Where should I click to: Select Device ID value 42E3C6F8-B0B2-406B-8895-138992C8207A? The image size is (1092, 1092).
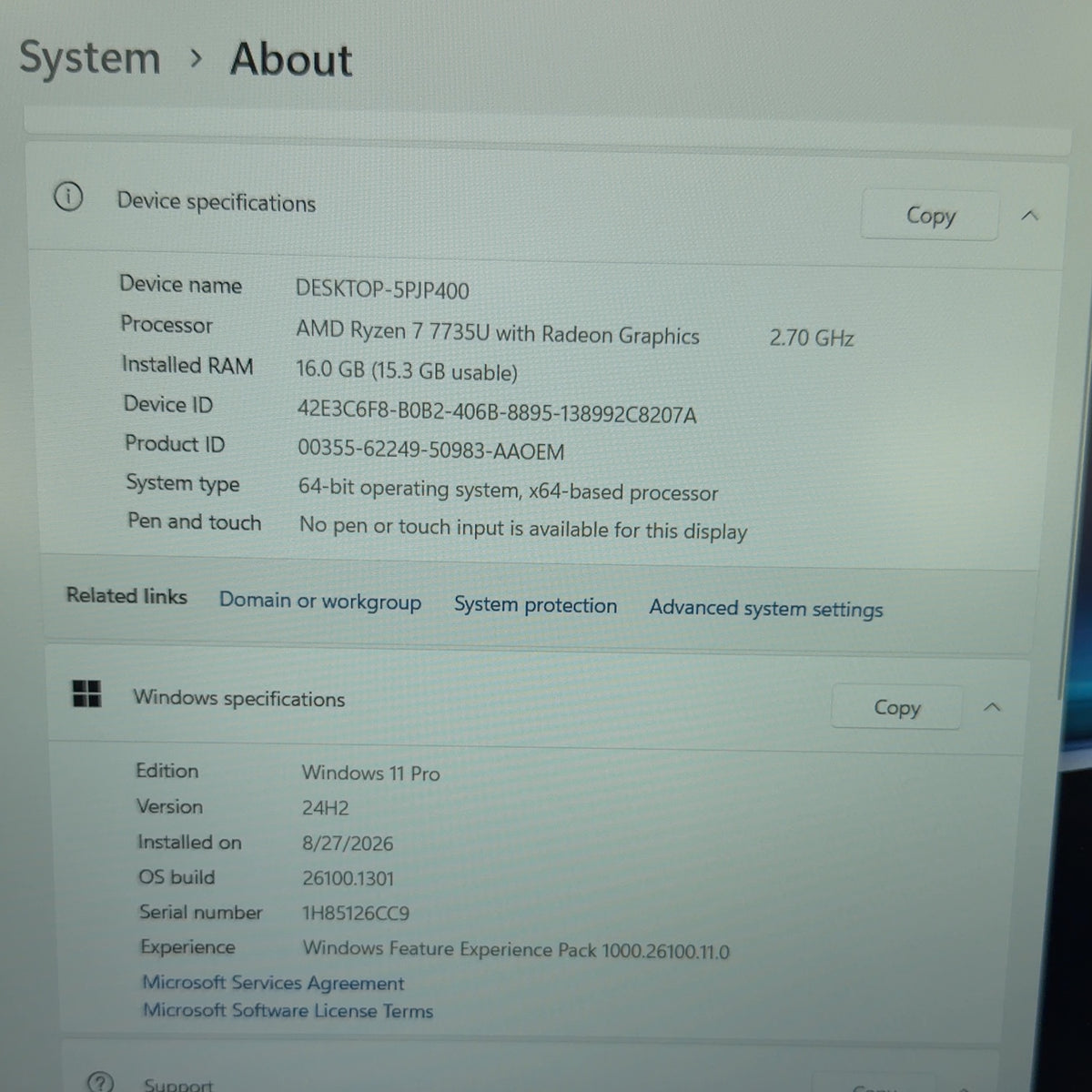coord(497,414)
